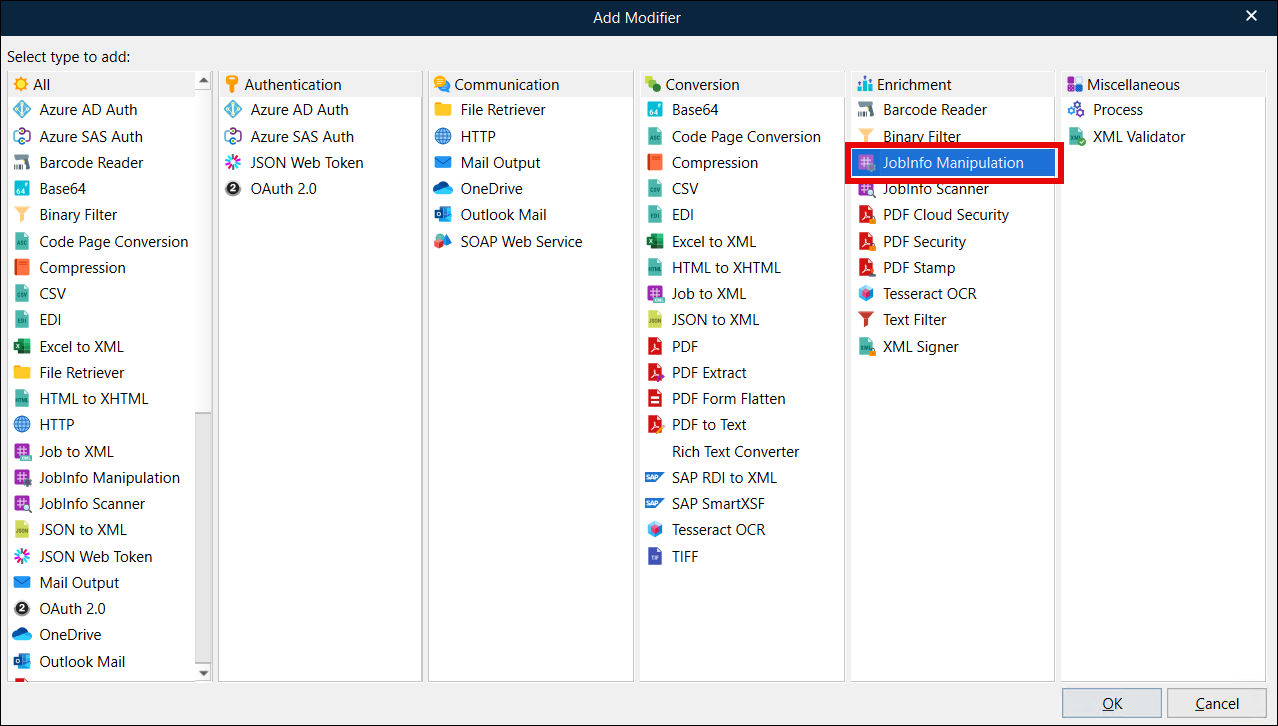Viewport: 1278px width, 726px height.
Task: Click TIFF icon in Conversion column
Action: (655, 557)
